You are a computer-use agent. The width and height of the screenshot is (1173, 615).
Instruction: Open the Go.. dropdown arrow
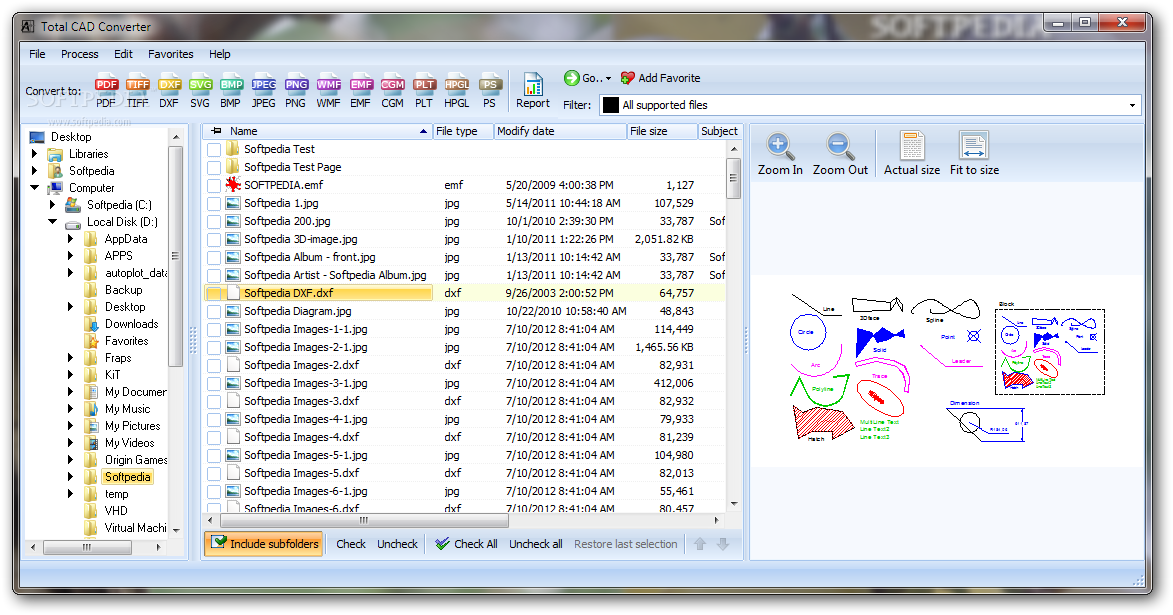click(608, 79)
